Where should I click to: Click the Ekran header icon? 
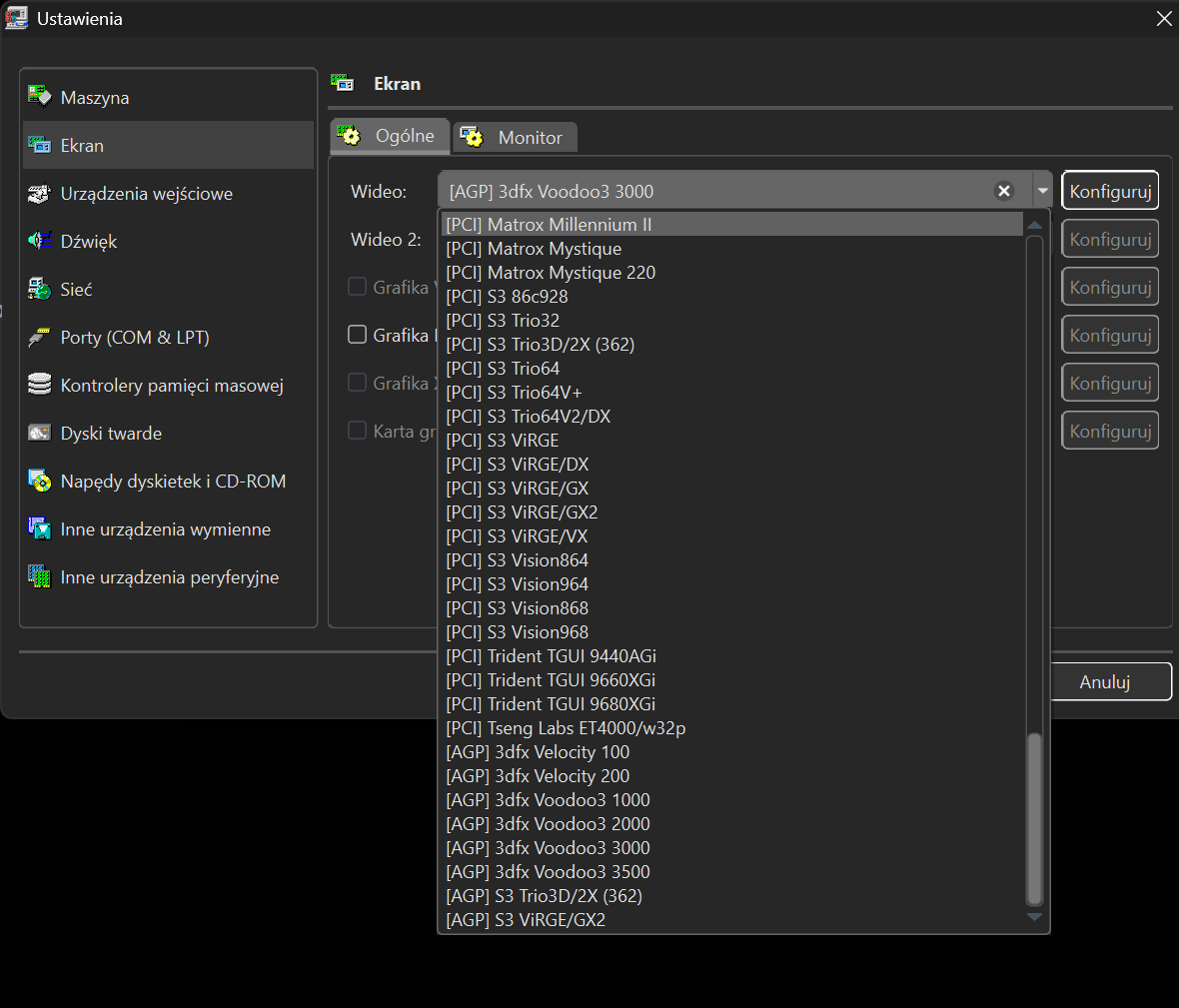[x=343, y=83]
